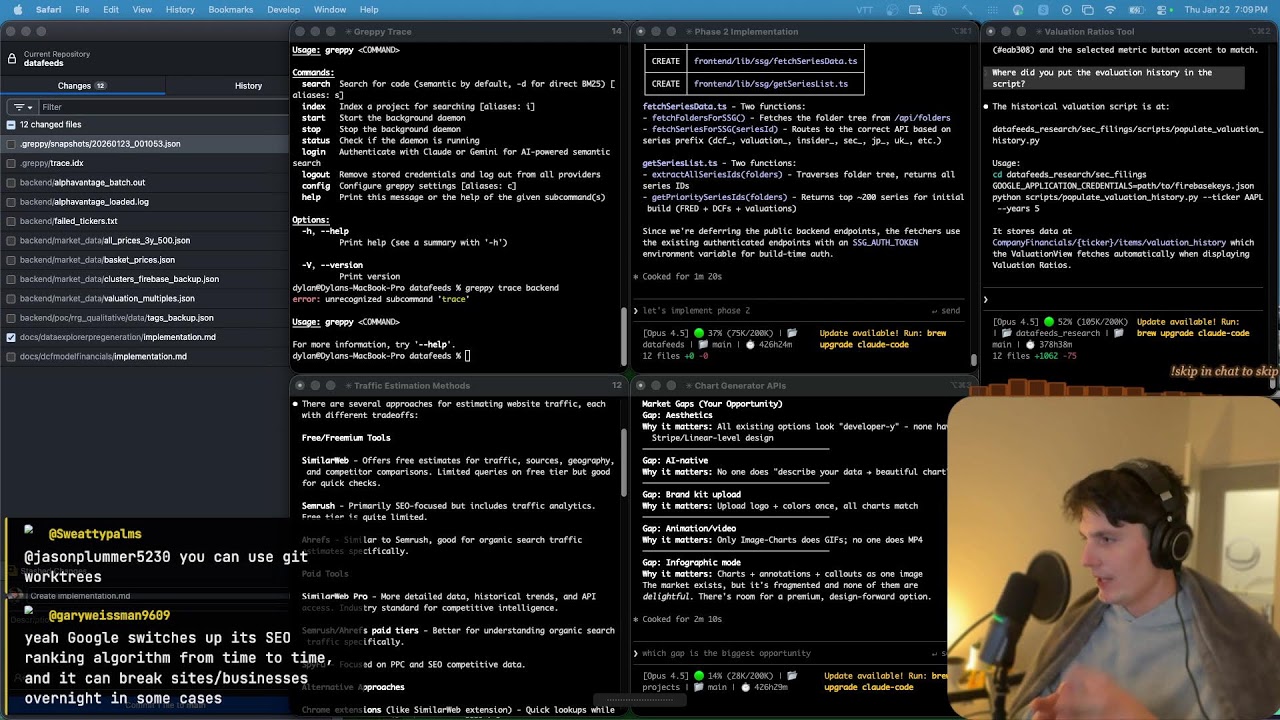Open the Wi-Fi status icon
Viewport: 1280px width, 720px height.
pyautogui.click(x=1110, y=10)
